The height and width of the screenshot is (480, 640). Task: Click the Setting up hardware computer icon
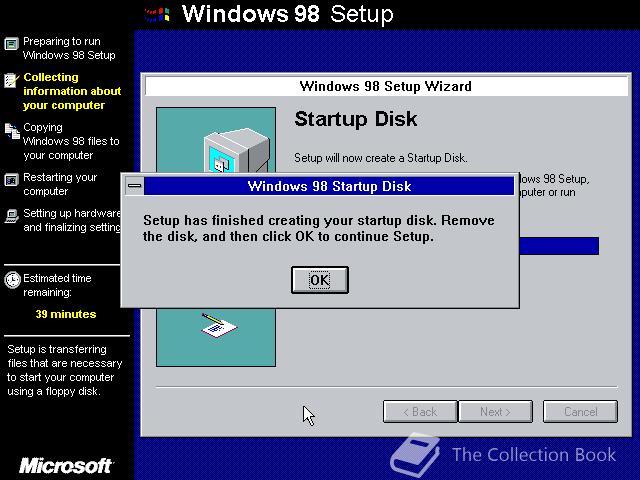11,216
